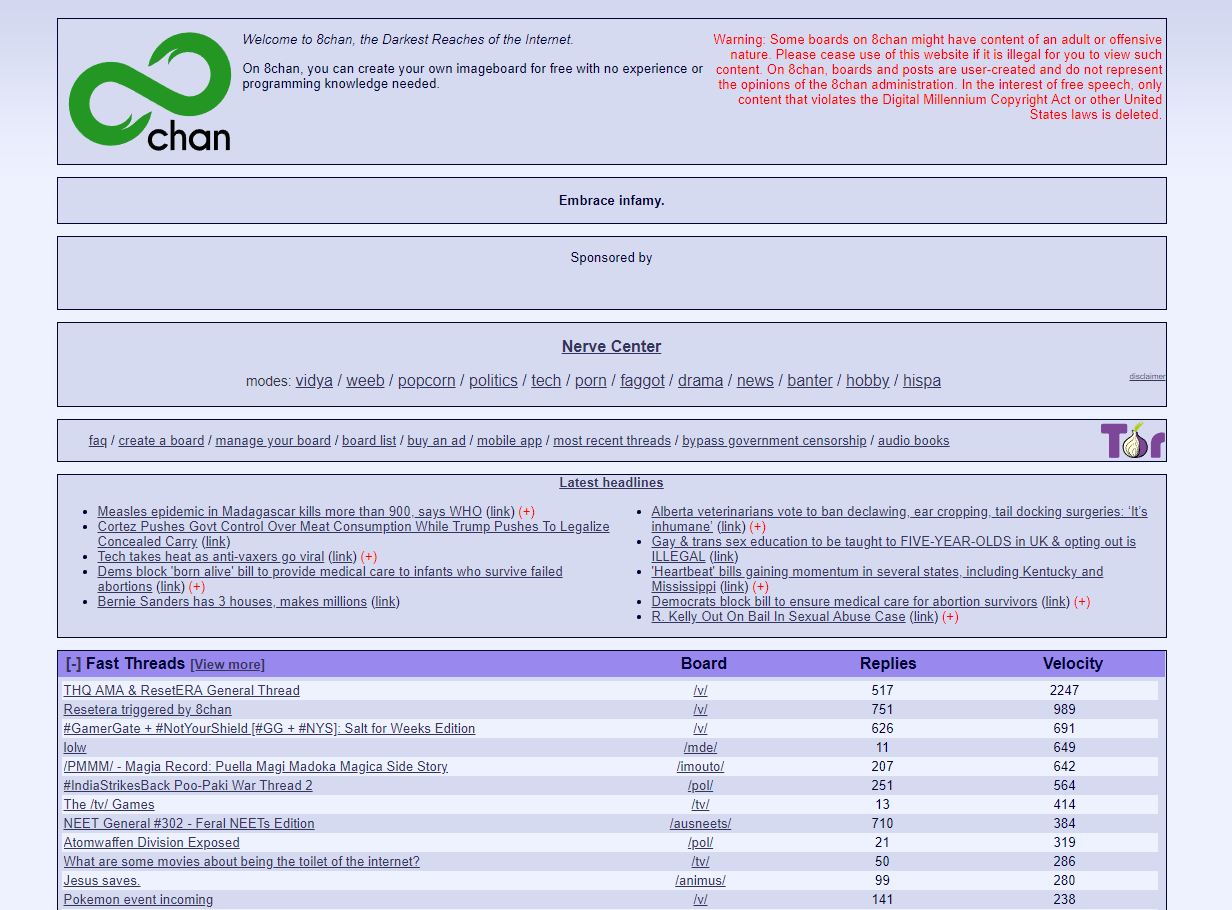
Task: Go to /mde/ board link
Action: pos(700,748)
